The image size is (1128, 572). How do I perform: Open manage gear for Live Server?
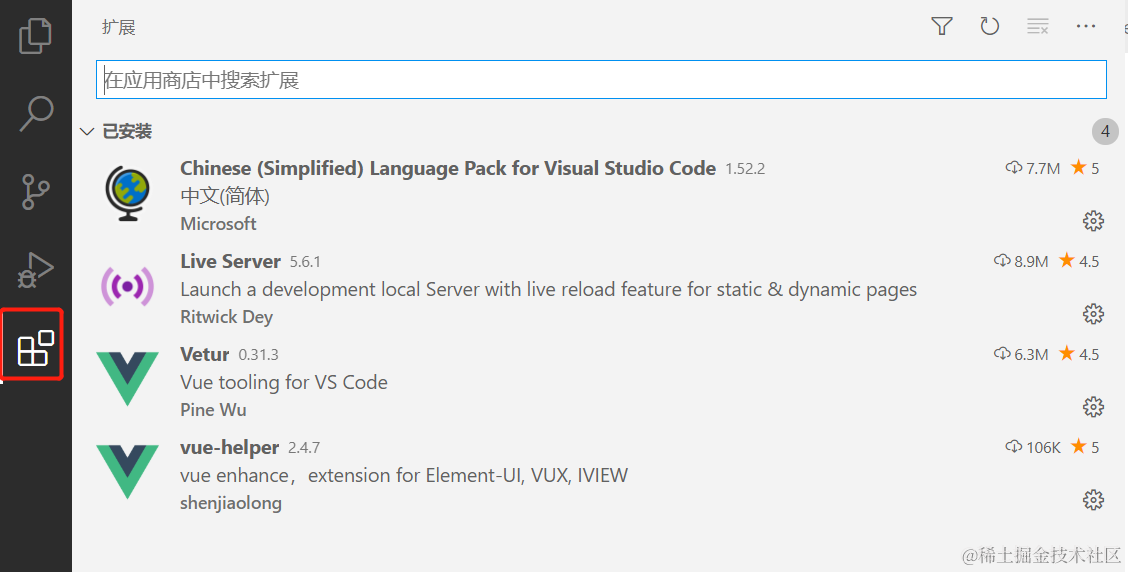point(1093,314)
